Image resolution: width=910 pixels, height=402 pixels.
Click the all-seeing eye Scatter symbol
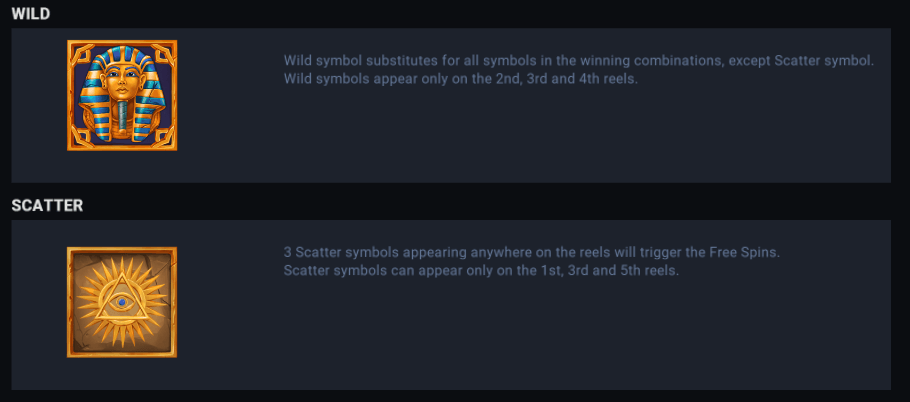pyautogui.click(x=122, y=302)
